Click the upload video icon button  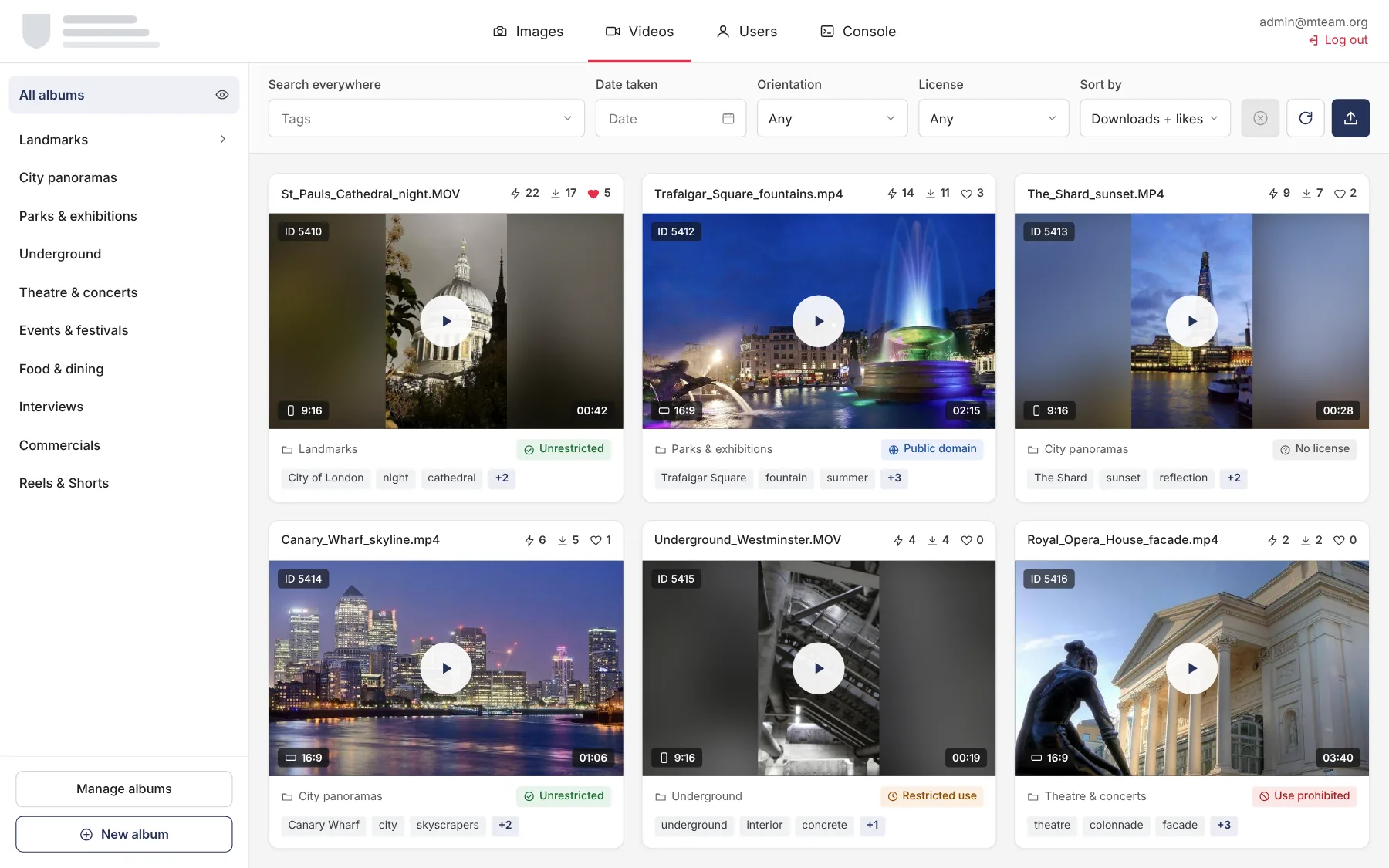pos(1350,118)
